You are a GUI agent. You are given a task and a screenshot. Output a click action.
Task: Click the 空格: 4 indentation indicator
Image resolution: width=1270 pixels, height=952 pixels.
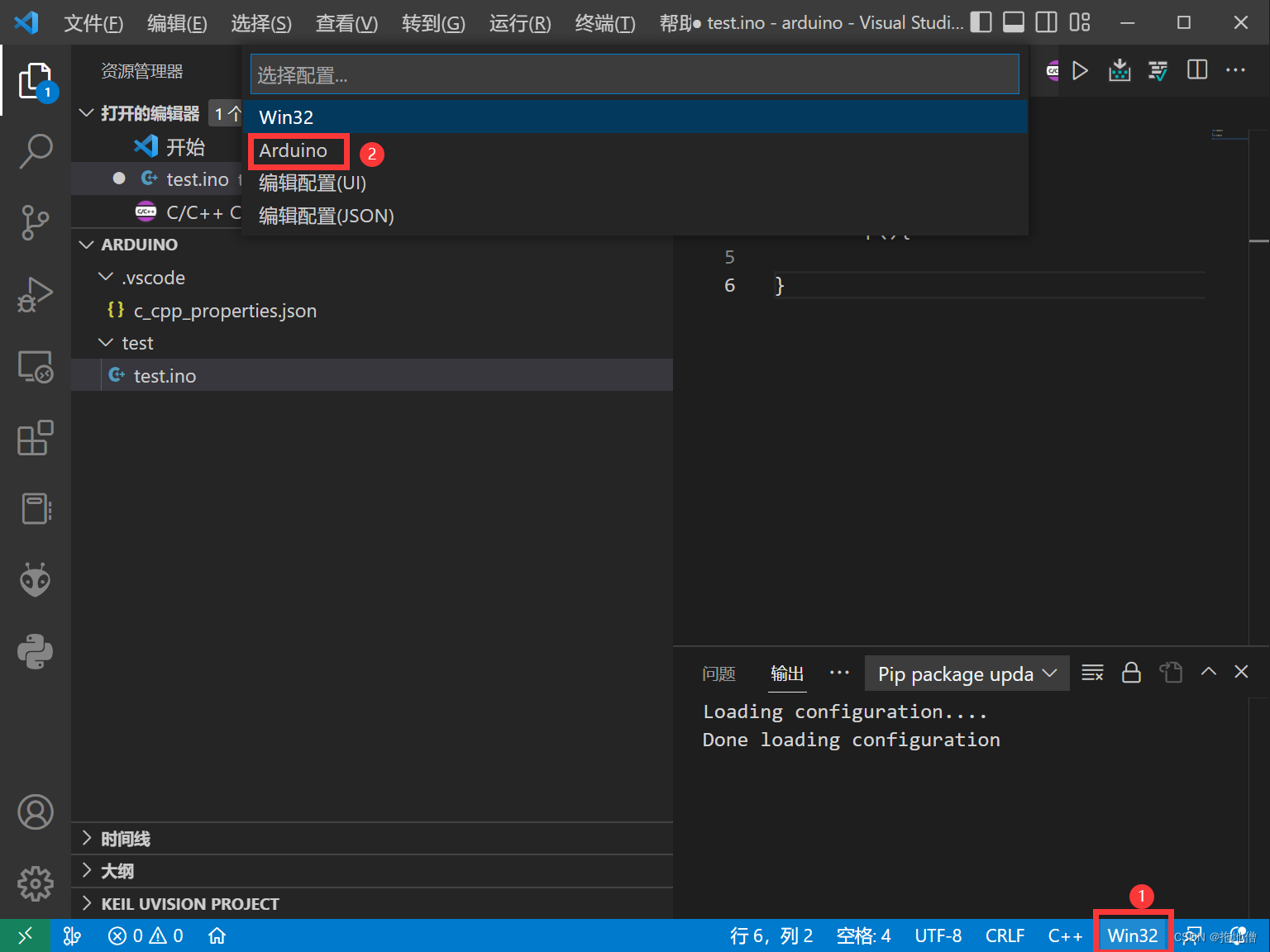863,935
